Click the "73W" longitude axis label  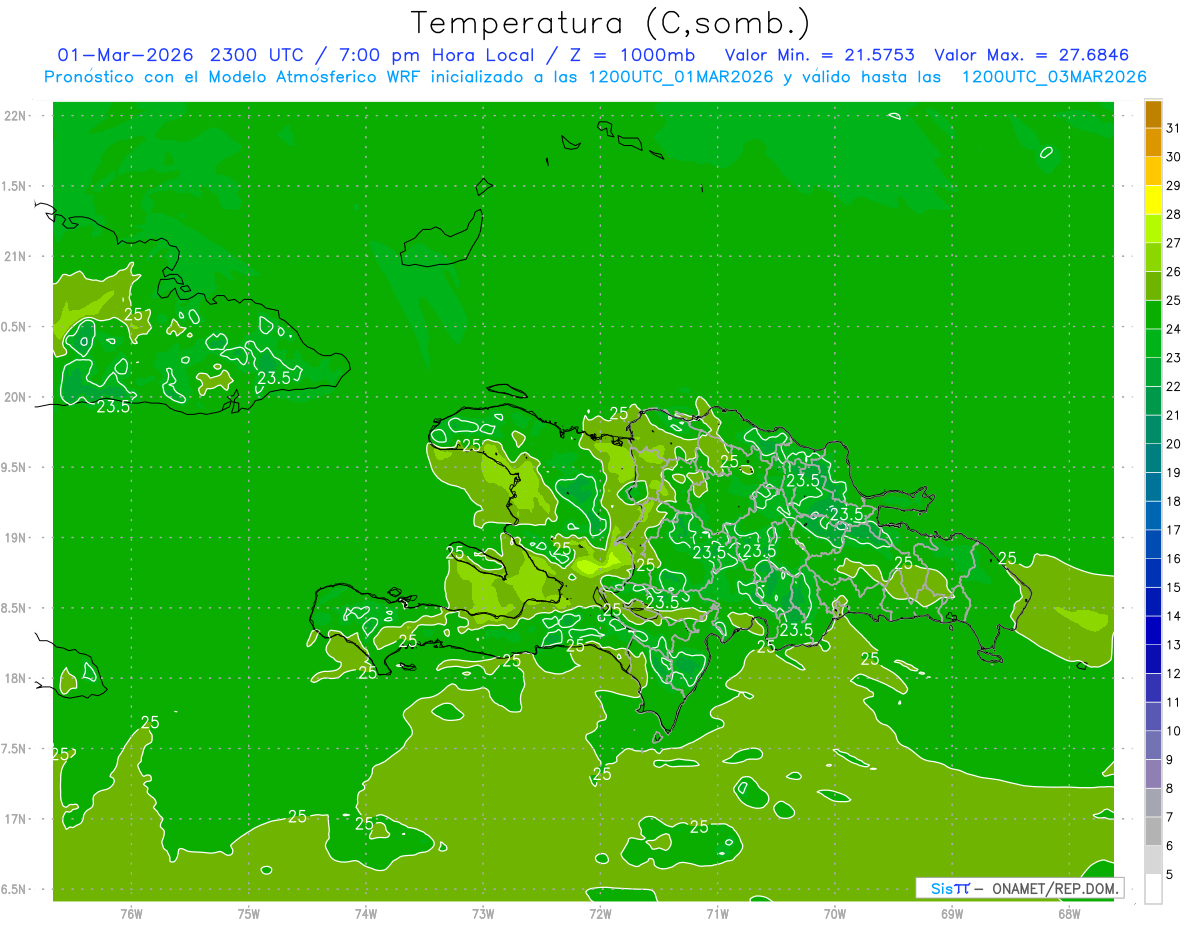tap(483, 914)
